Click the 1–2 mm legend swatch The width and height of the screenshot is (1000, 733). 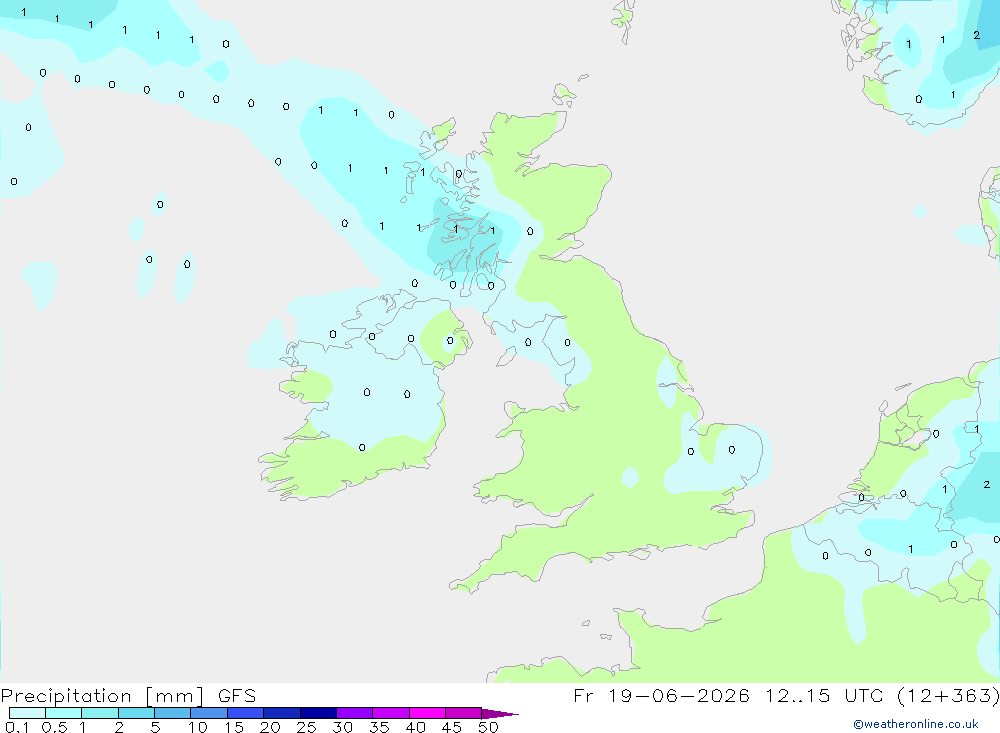click(x=99, y=713)
